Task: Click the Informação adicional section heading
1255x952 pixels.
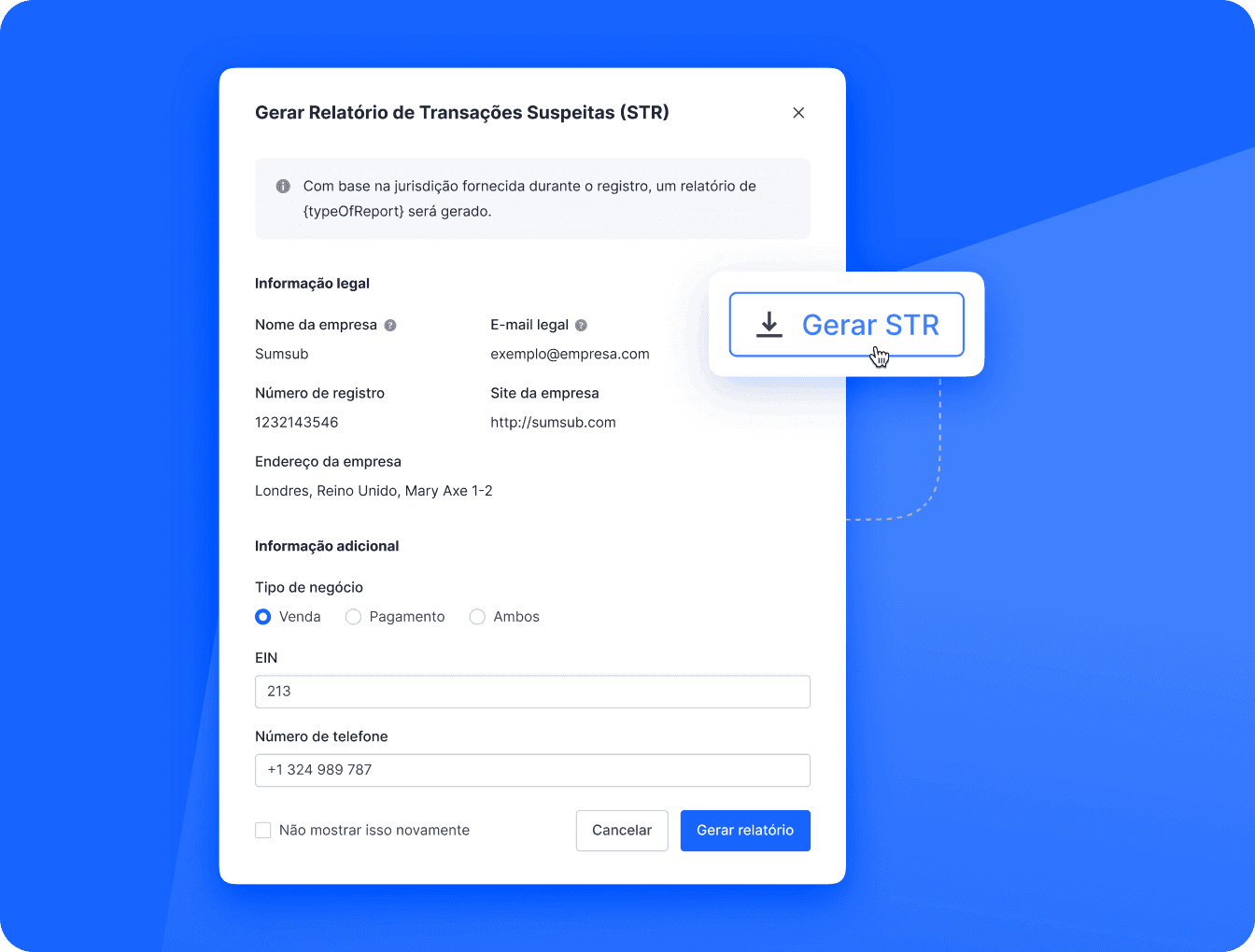Action: pos(327,546)
